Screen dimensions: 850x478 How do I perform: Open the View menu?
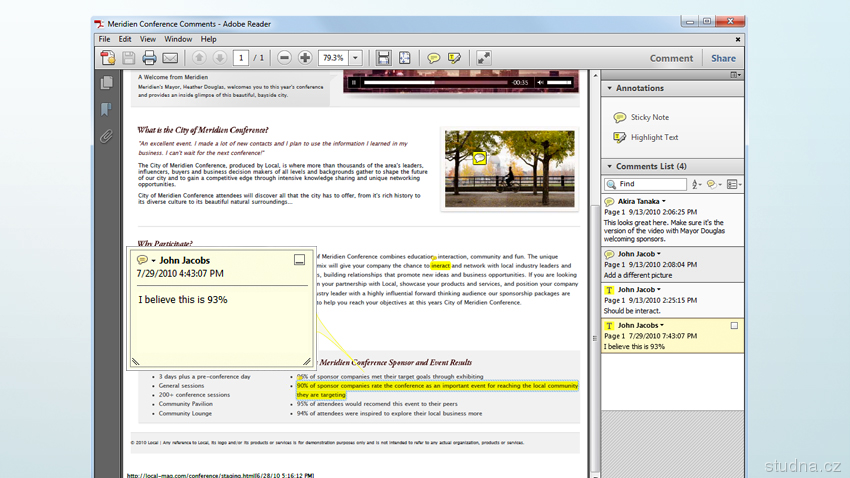tap(148, 39)
